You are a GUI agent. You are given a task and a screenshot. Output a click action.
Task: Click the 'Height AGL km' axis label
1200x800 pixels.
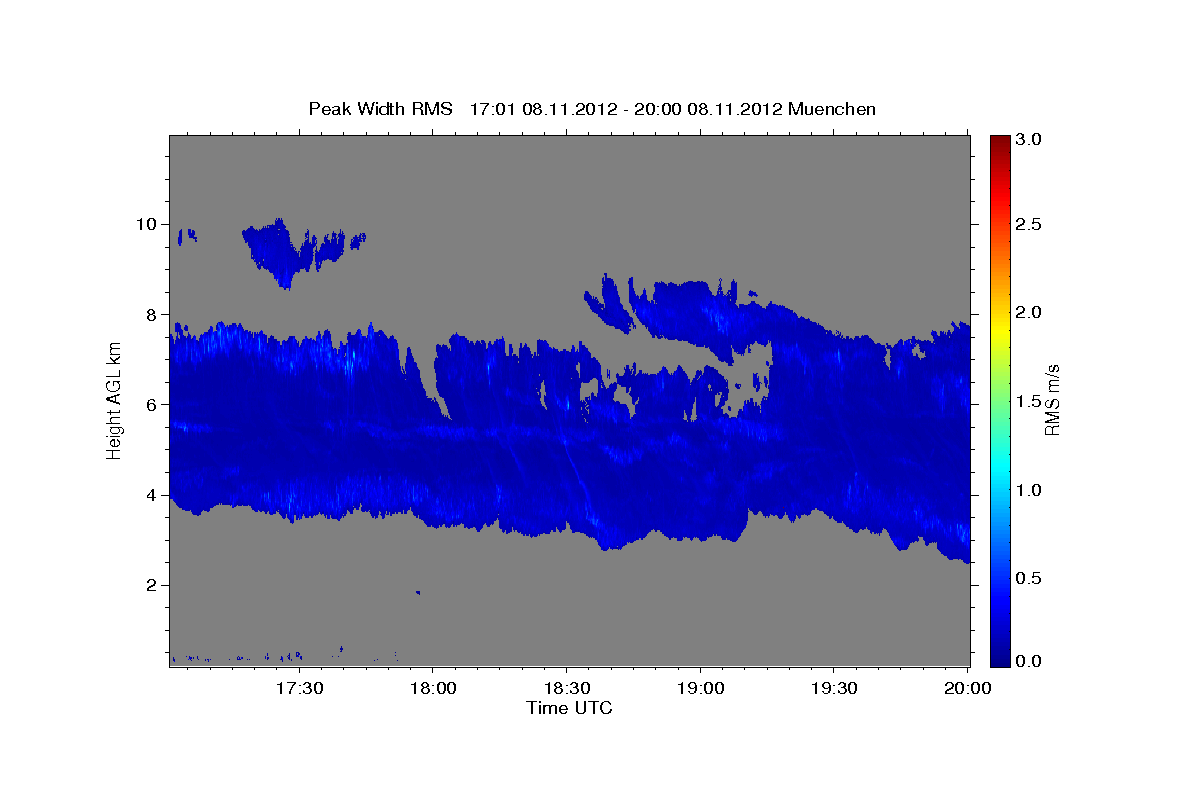[114, 401]
